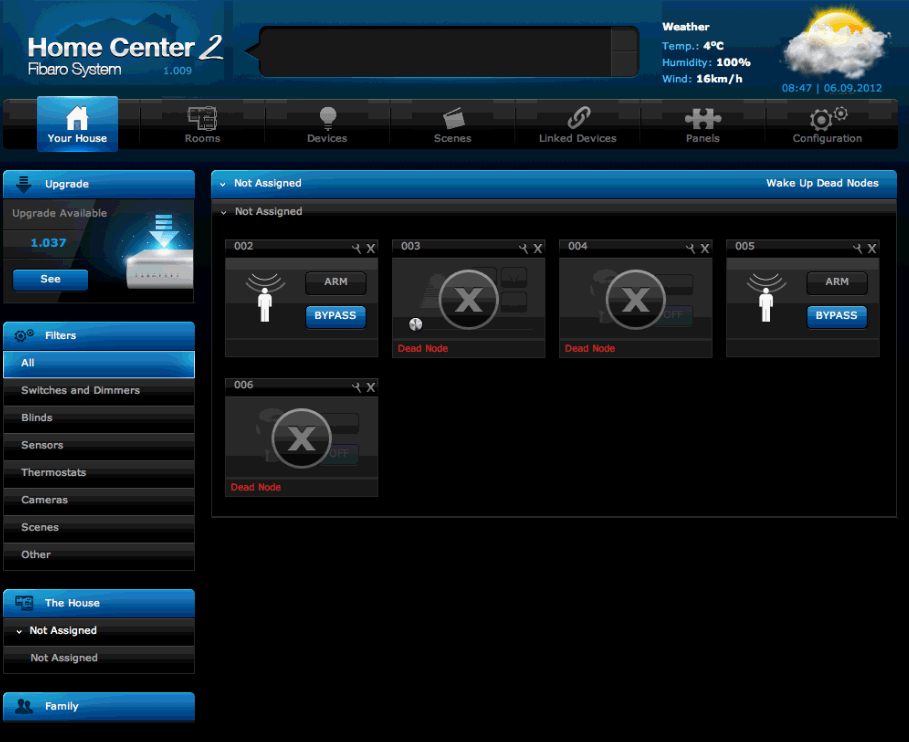Screen dimensions: 909x742
Task: Click The House floor plan icon
Action: pyautogui.click(x=24, y=603)
